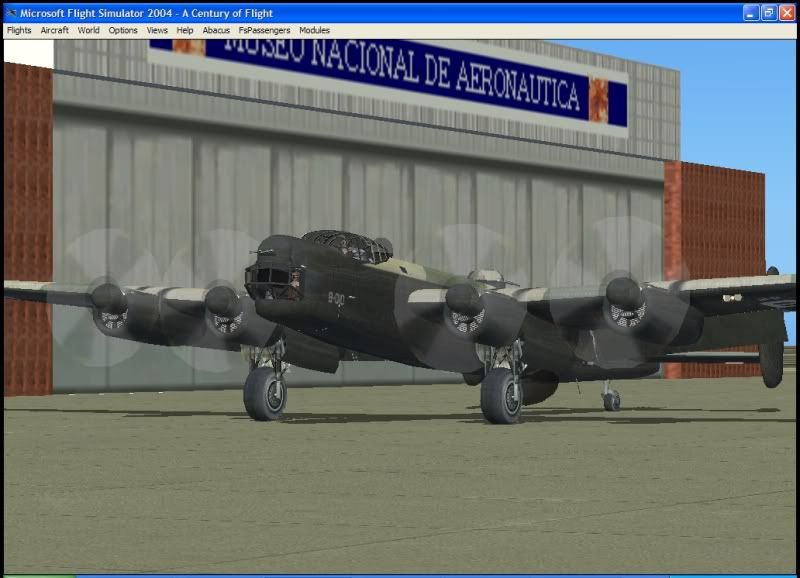Open the Views menu
The height and width of the screenshot is (578, 800).
(157, 31)
